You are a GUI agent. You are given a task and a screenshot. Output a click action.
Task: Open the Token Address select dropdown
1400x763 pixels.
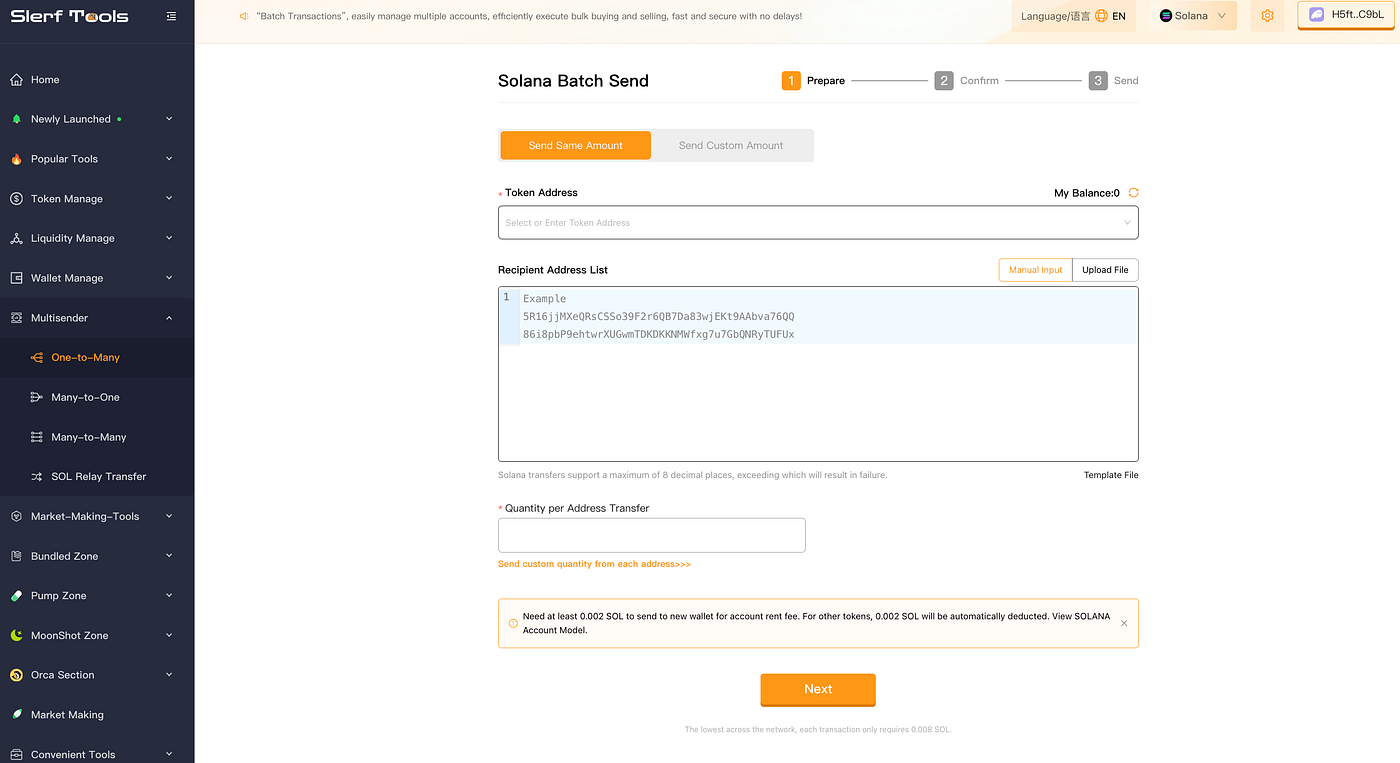818,222
